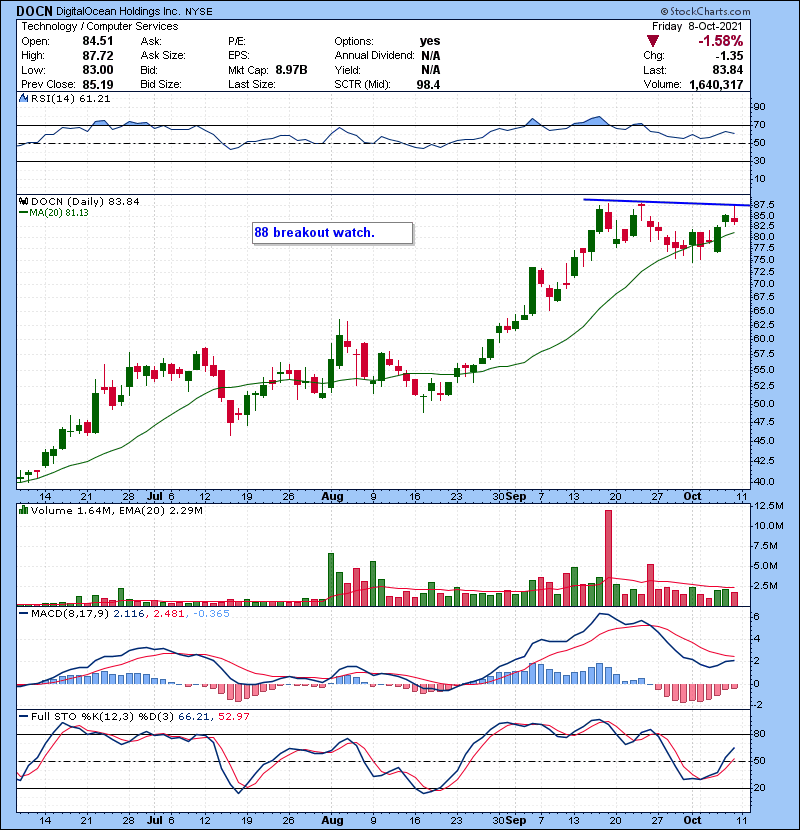The image size is (800, 830).
Task: Click the SCTR (Mid) value 98.4
Action: [428, 84]
